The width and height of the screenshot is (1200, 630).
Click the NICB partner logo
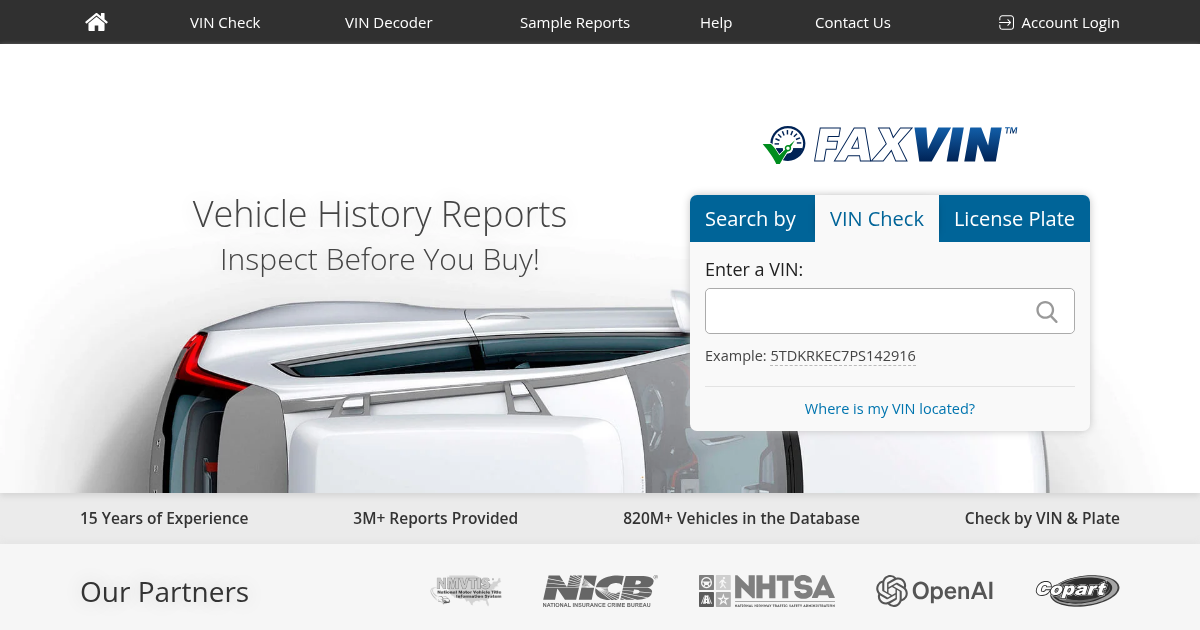[x=600, y=590]
